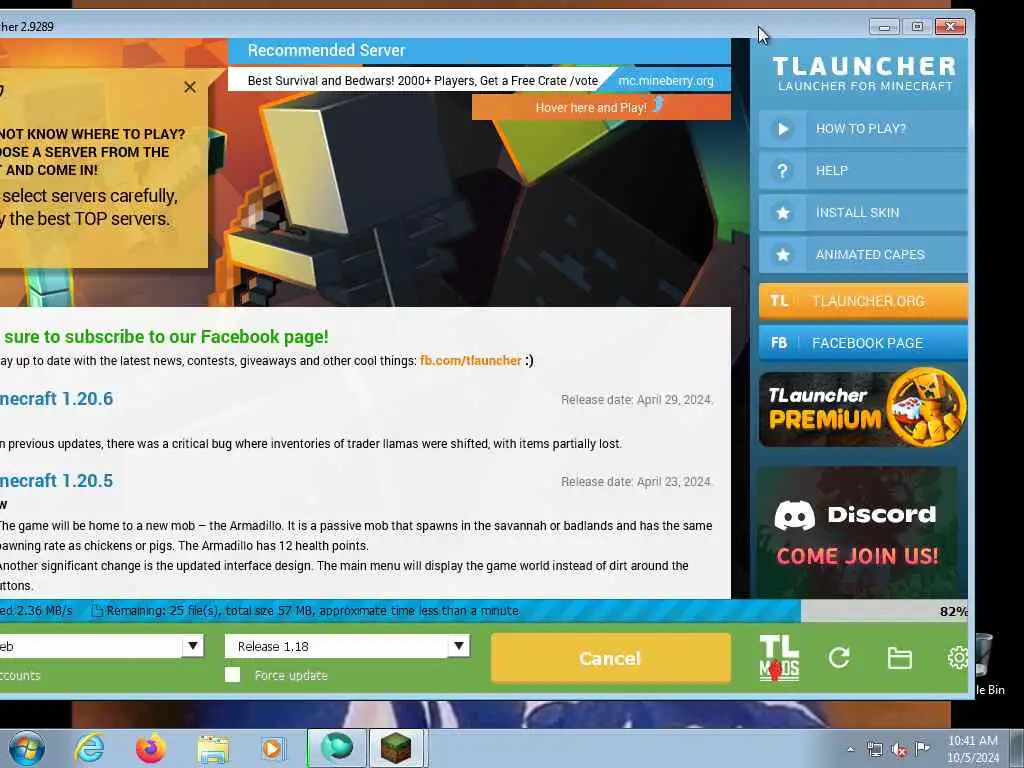Open the TLauncher Premium banner
Image resolution: width=1024 pixels, height=768 pixels.
tap(863, 408)
